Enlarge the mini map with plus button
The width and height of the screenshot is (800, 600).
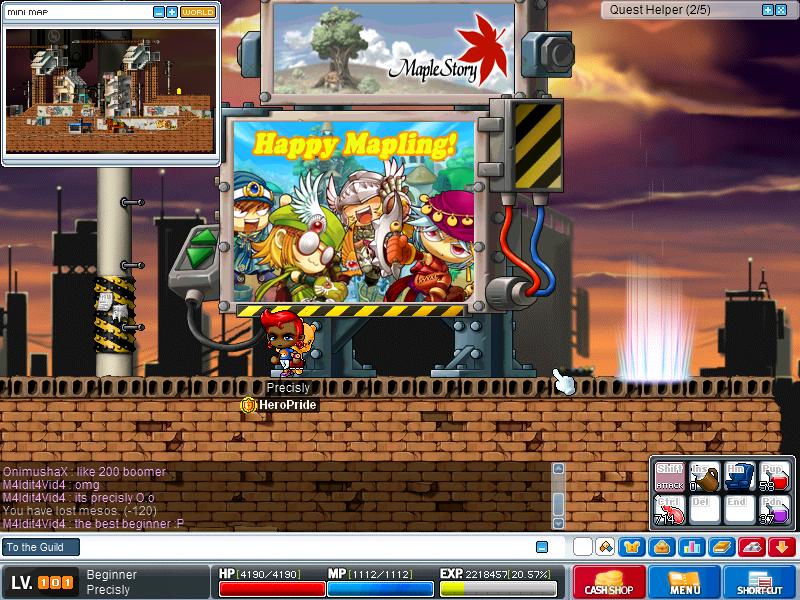172,12
